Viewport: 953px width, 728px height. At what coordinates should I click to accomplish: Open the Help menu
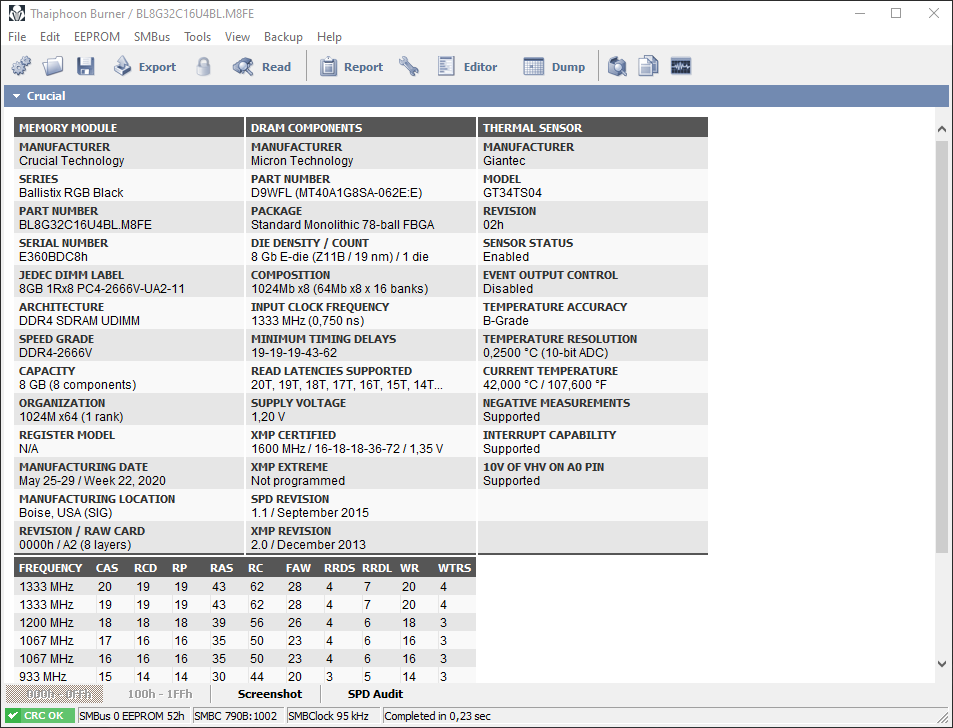coord(329,37)
